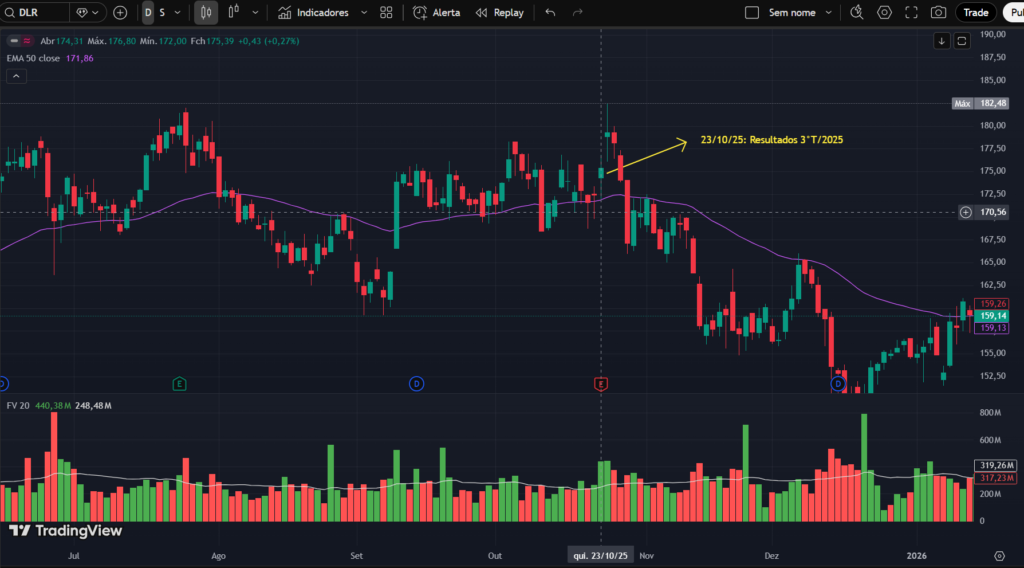Enter fullscreen mode icon

point(911,12)
